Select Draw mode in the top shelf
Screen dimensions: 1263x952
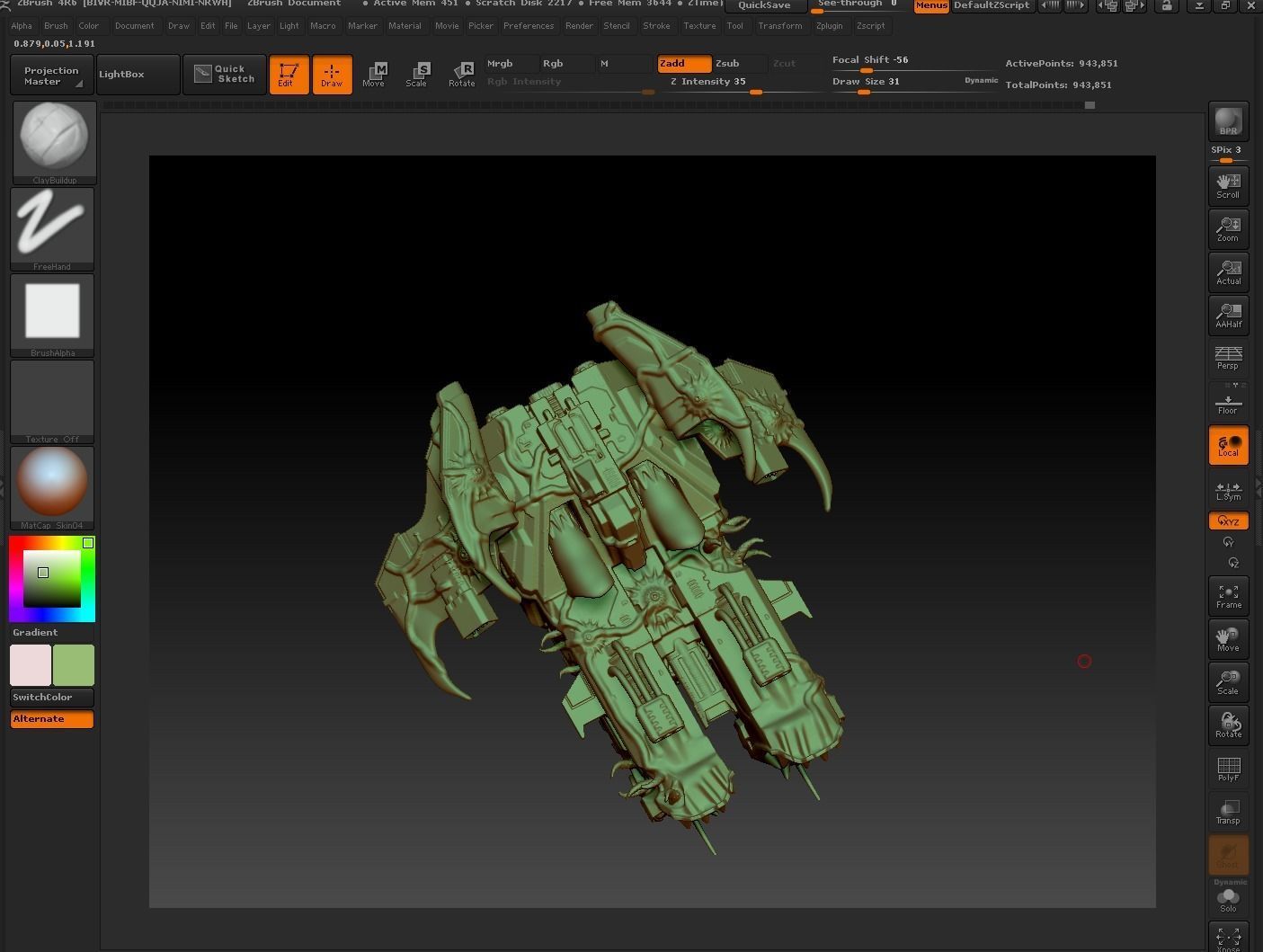tap(332, 75)
